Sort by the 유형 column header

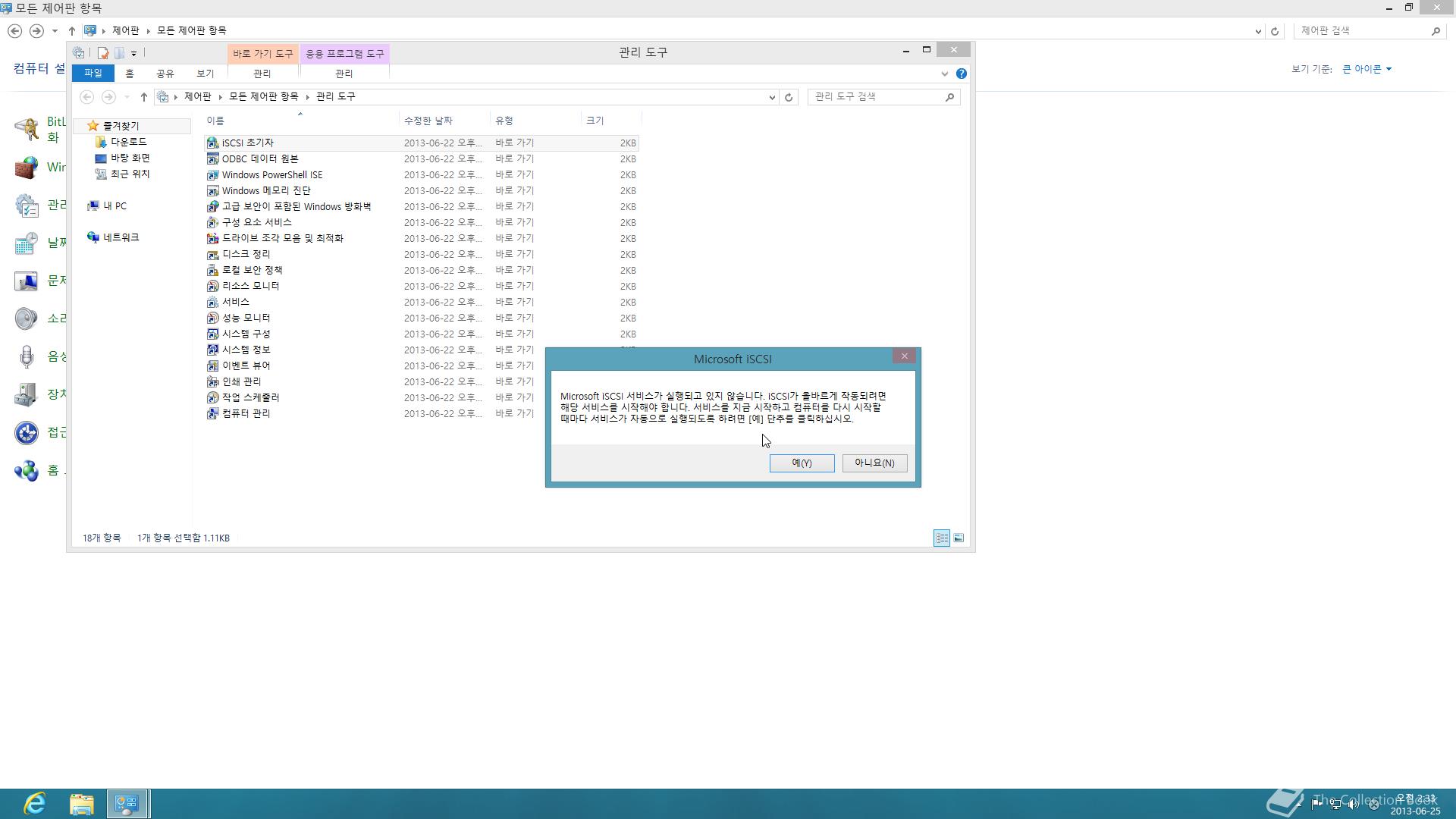(535, 121)
